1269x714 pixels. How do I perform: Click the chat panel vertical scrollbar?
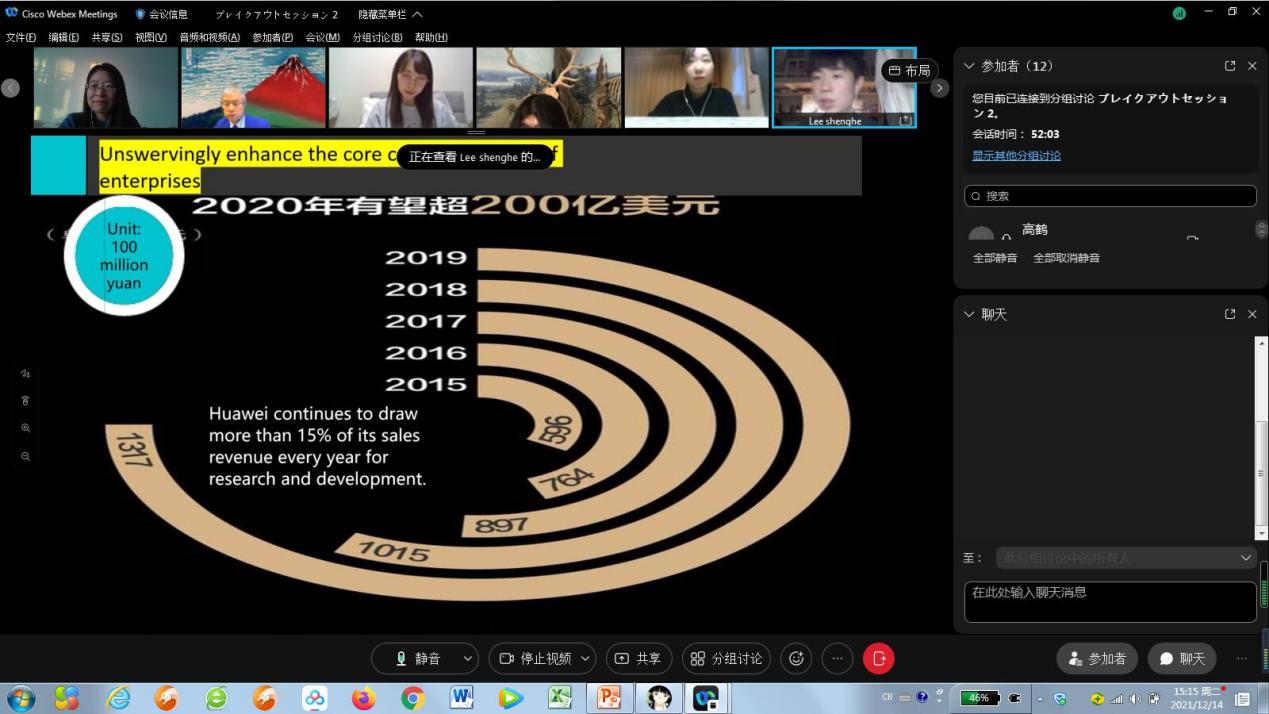(1261, 440)
